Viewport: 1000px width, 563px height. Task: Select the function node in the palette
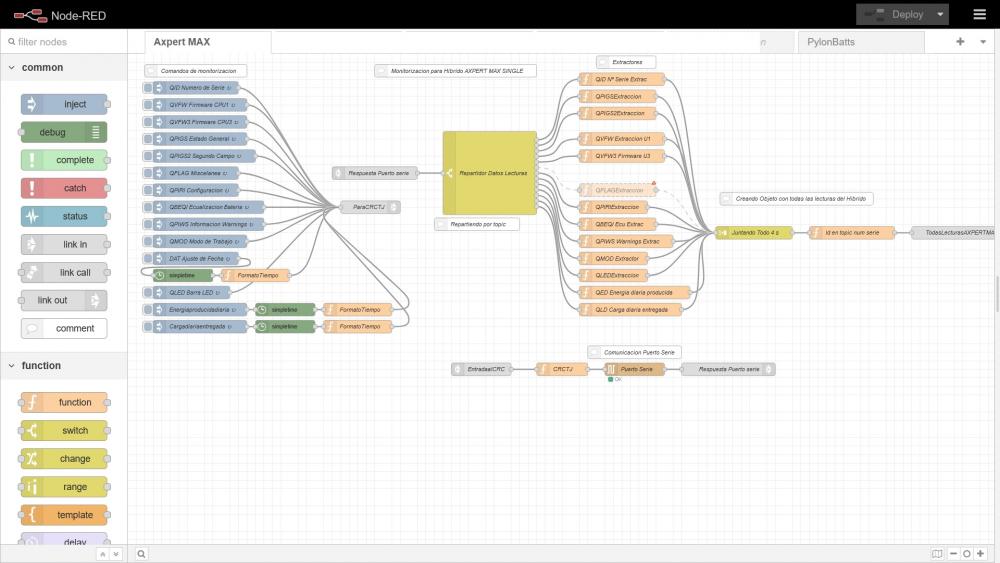click(x=64, y=402)
